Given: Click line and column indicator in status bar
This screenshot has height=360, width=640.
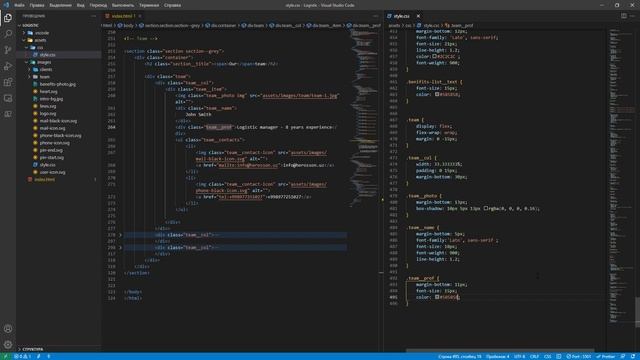Looking at the screenshot, I should (x=460, y=356).
